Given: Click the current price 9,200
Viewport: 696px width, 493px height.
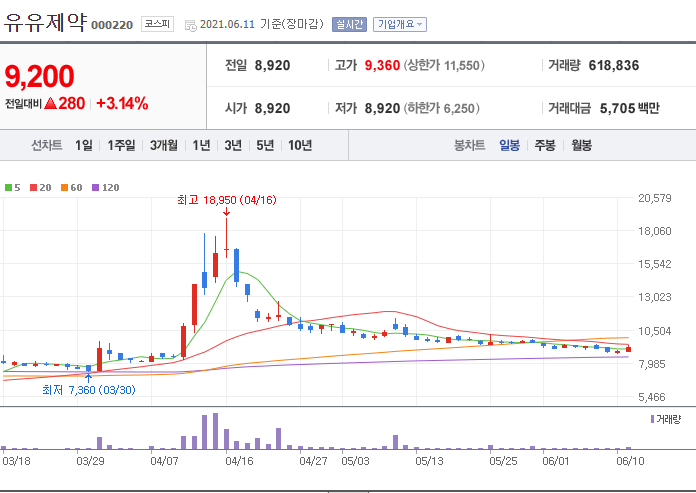Looking at the screenshot, I should [x=40, y=76].
